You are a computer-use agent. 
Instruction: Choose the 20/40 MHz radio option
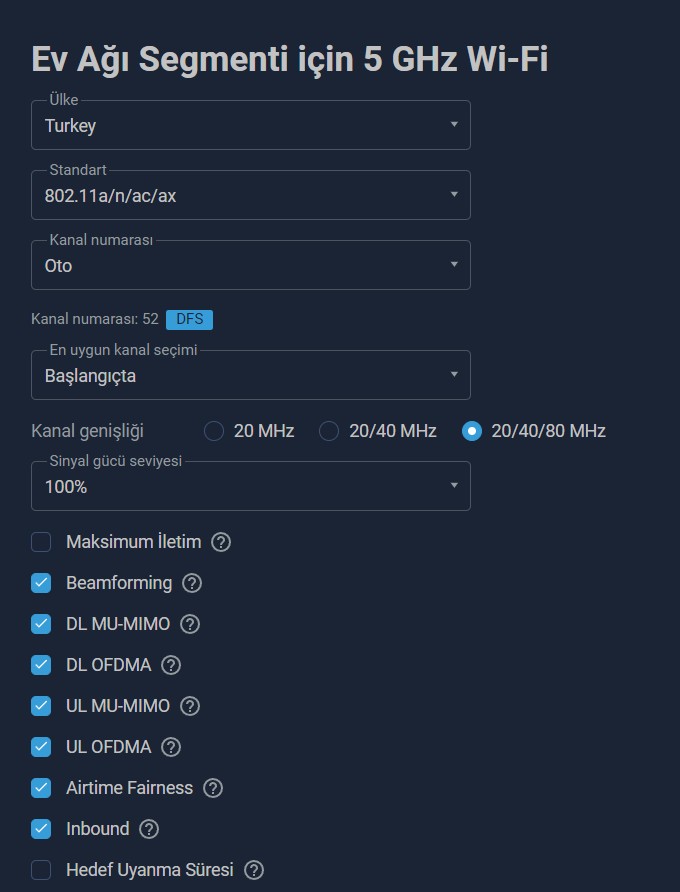[329, 431]
